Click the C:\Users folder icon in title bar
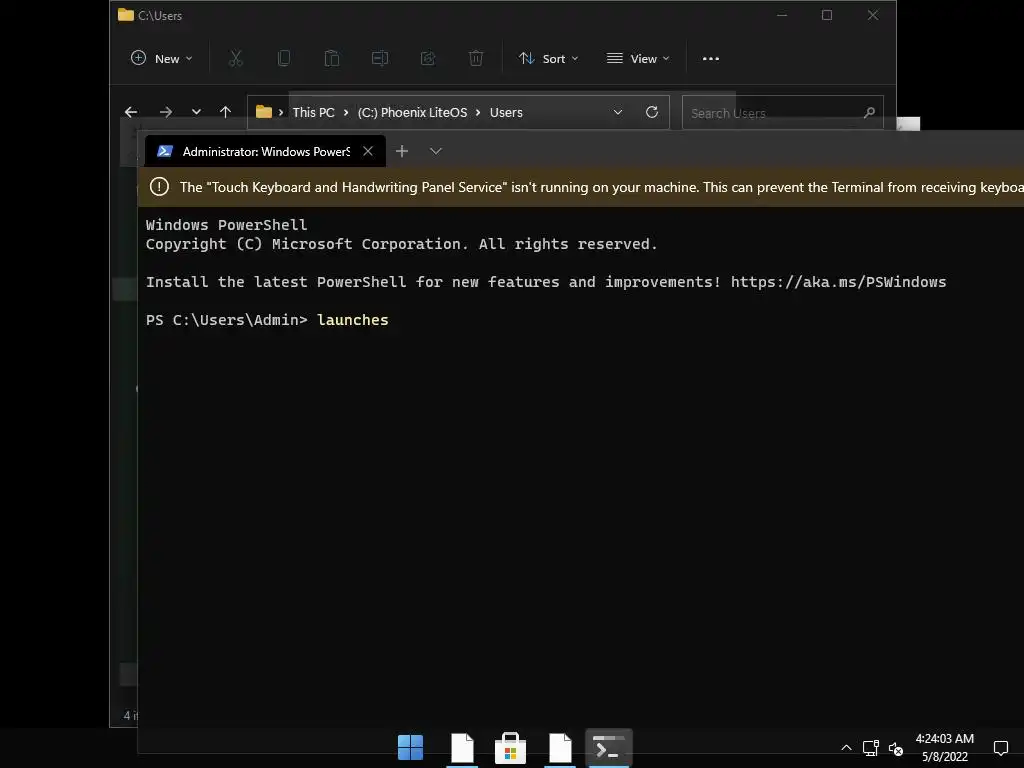Viewport: 1024px width, 768px height. [126, 15]
